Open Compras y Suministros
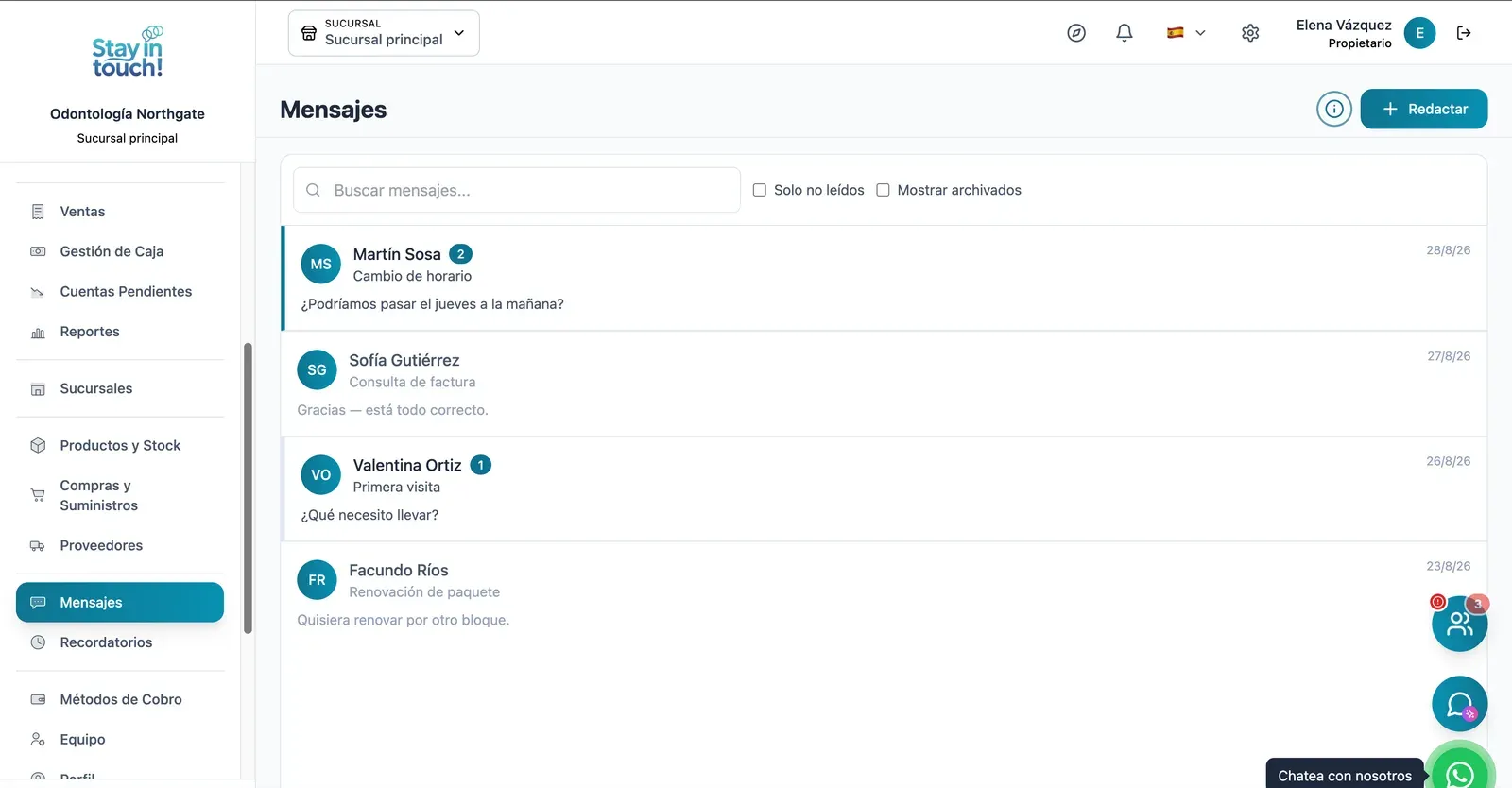This screenshot has height=788, width=1512. click(120, 495)
